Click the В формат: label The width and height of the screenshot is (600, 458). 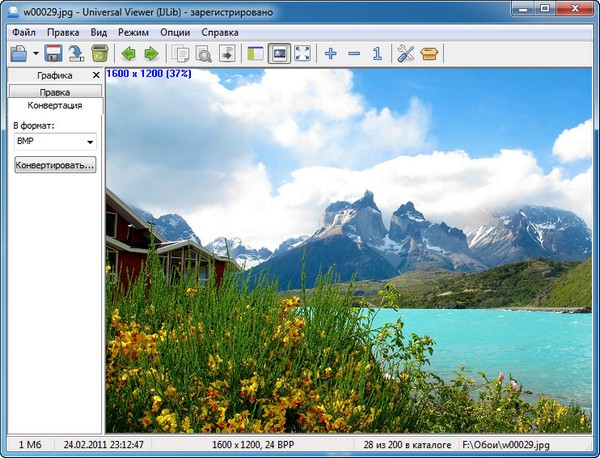click(x=34, y=126)
